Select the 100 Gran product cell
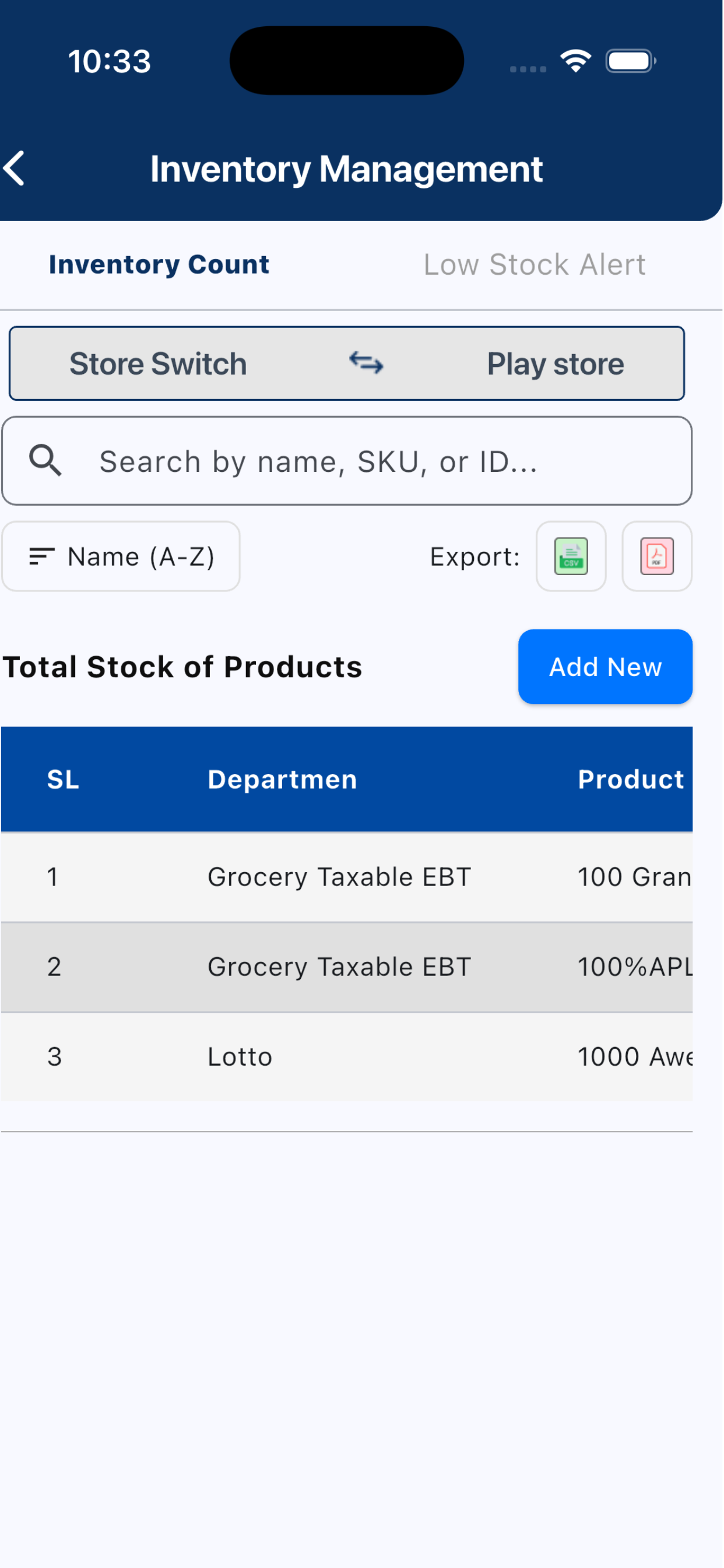Viewport: 724px width, 1568px height. (x=635, y=877)
